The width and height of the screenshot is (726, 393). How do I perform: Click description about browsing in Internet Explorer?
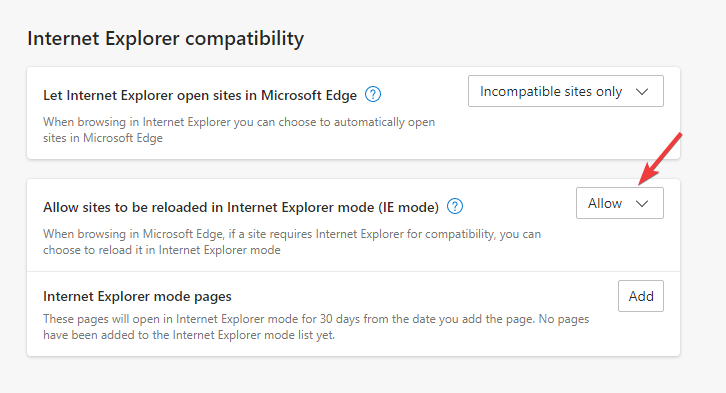point(239,130)
